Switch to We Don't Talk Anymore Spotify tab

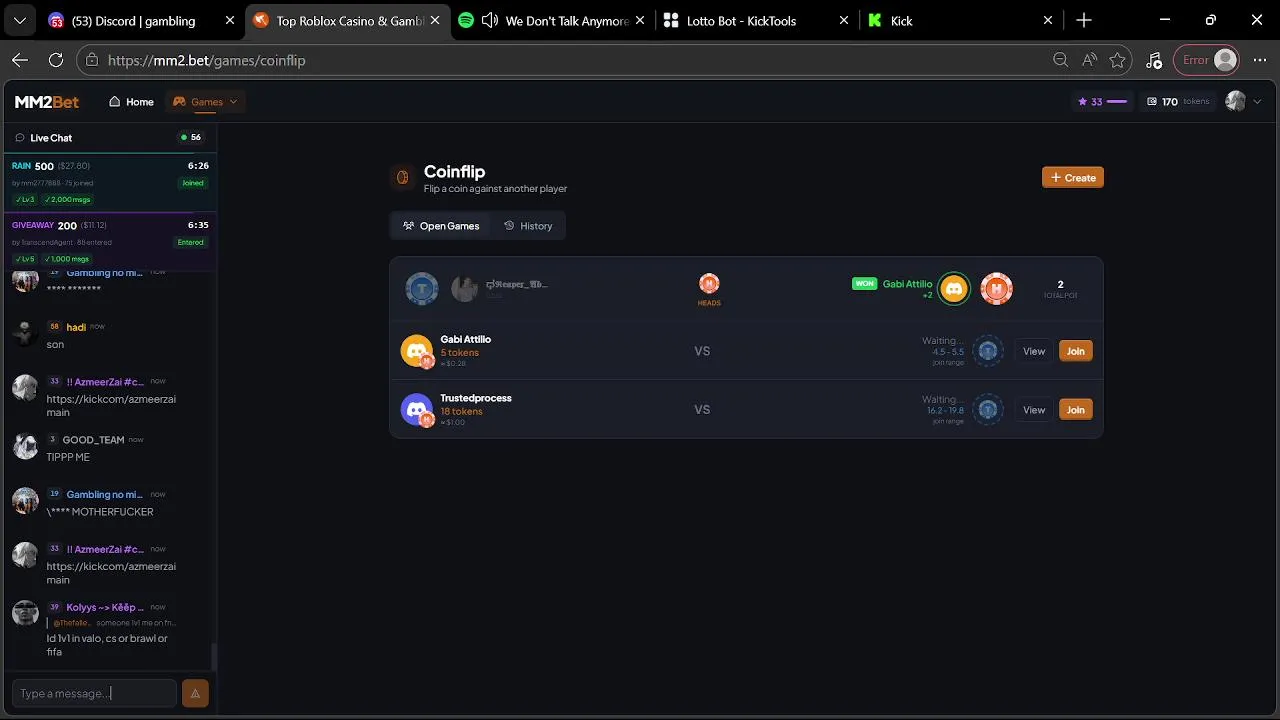tap(551, 20)
